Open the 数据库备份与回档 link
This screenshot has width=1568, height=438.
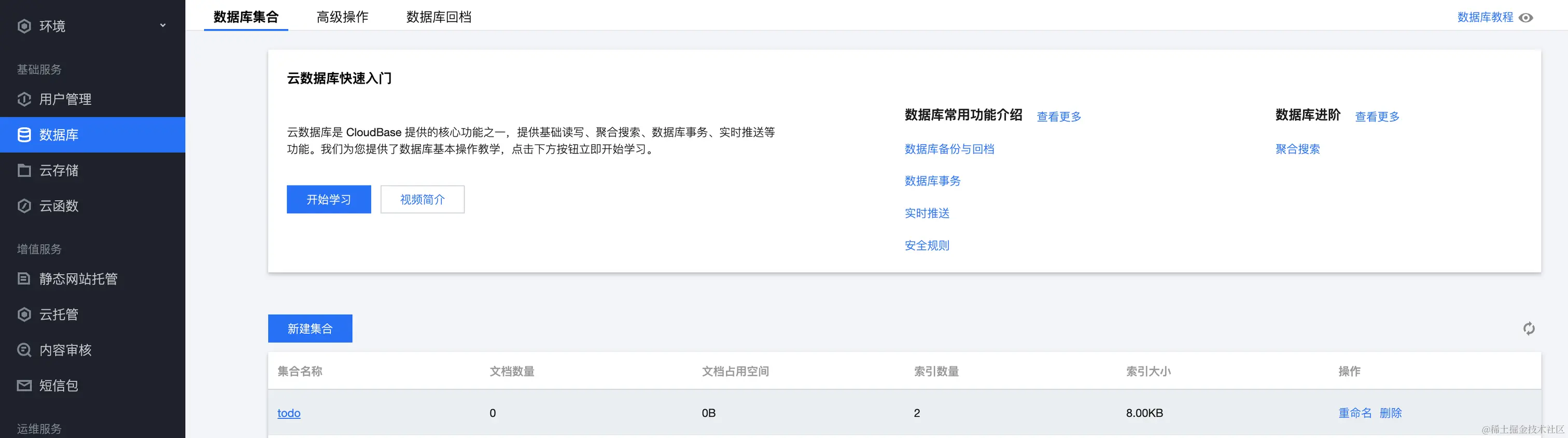[949, 149]
